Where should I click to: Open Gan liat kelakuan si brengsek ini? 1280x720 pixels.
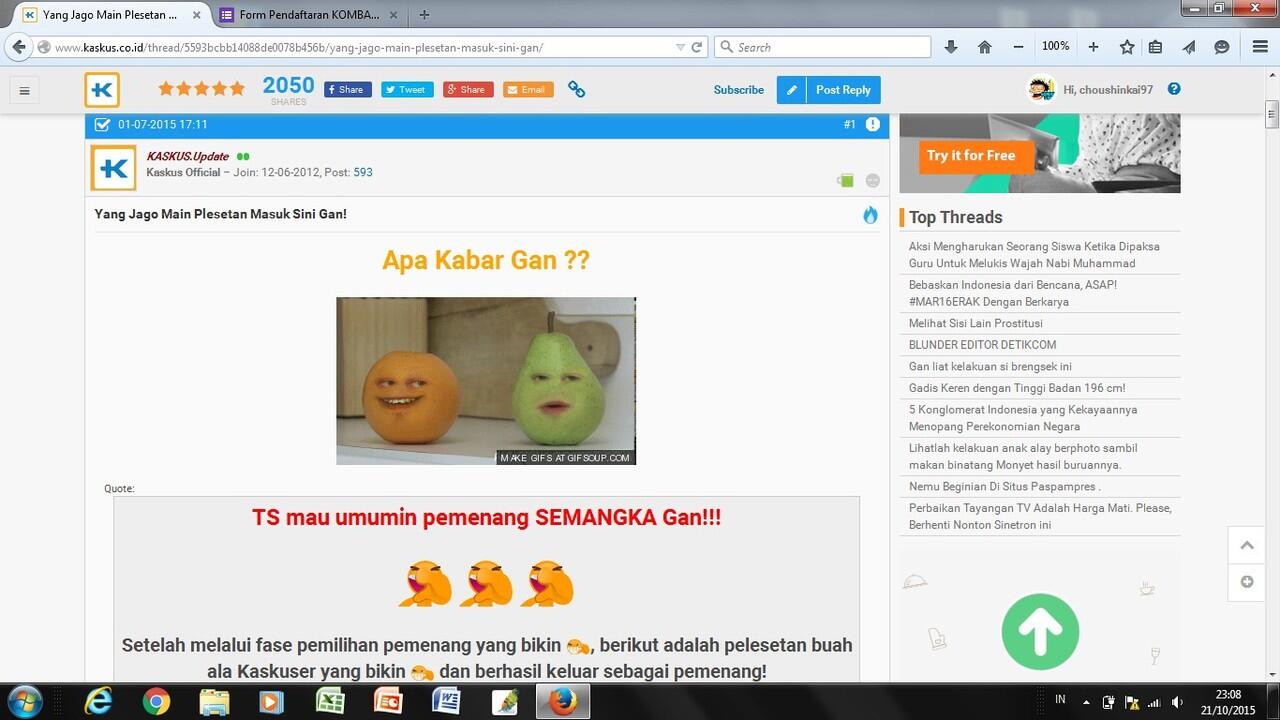(990, 366)
